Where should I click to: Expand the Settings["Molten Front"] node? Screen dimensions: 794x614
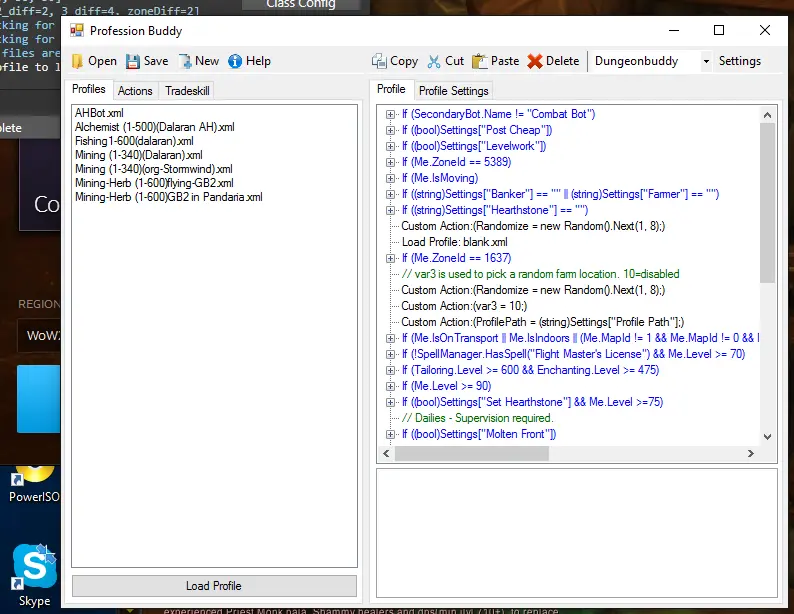tap(390, 434)
